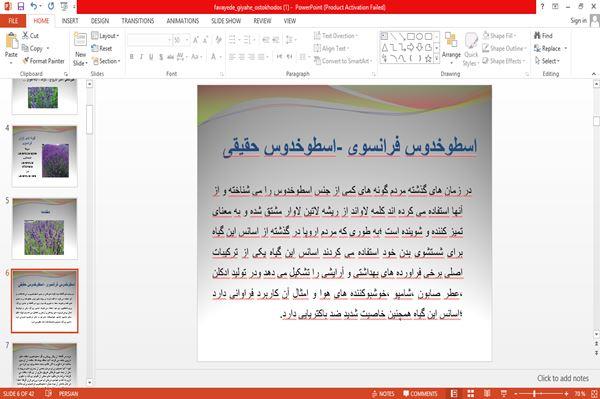The width and height of the screenshot is (600, 399).
Task: Open the Layout dropdown
Action: [105, 36]
